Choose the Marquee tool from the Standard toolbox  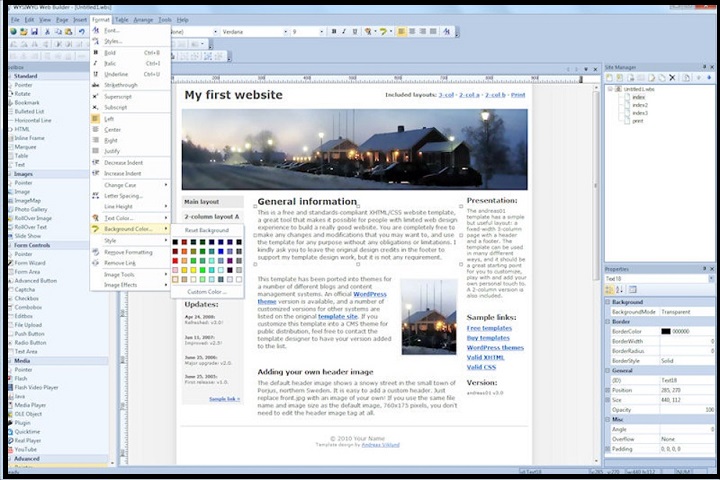(25, 146)
